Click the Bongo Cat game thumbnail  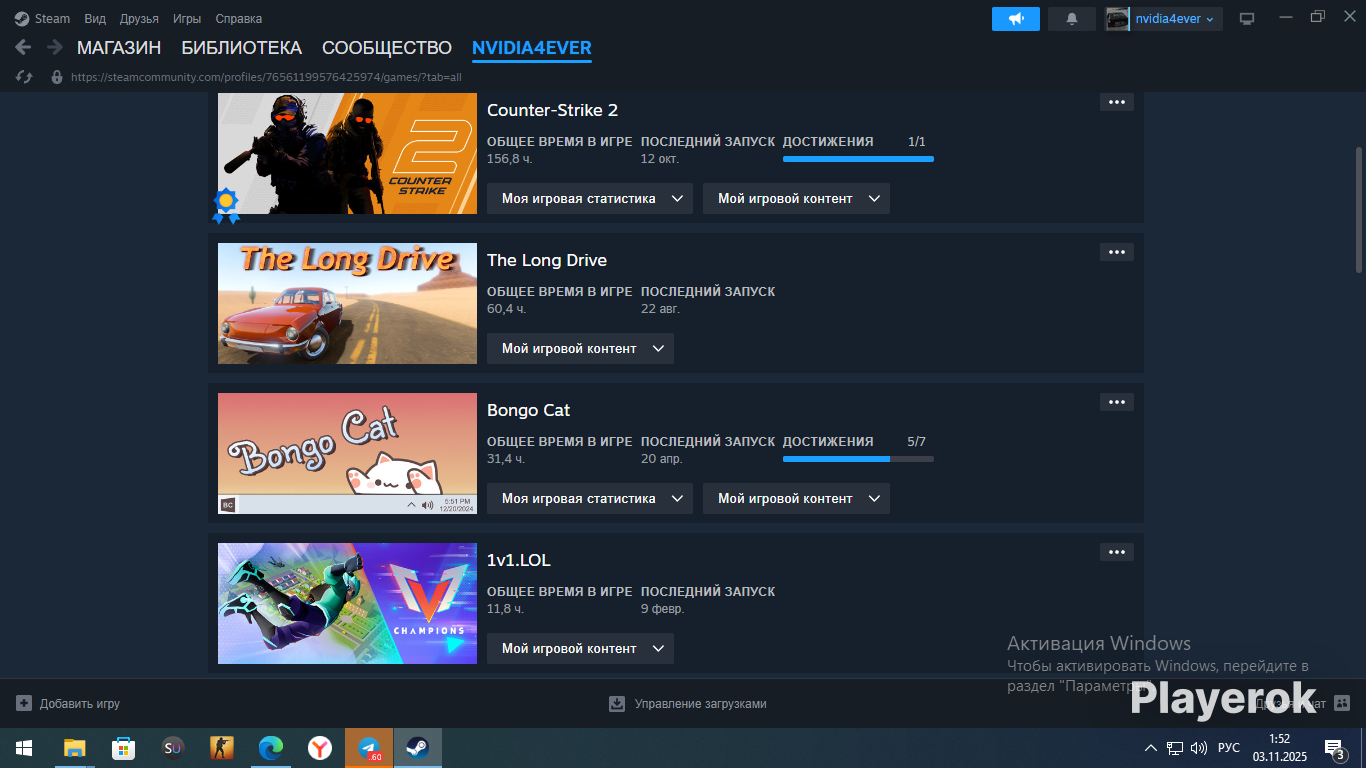click(x=347, y=453)
